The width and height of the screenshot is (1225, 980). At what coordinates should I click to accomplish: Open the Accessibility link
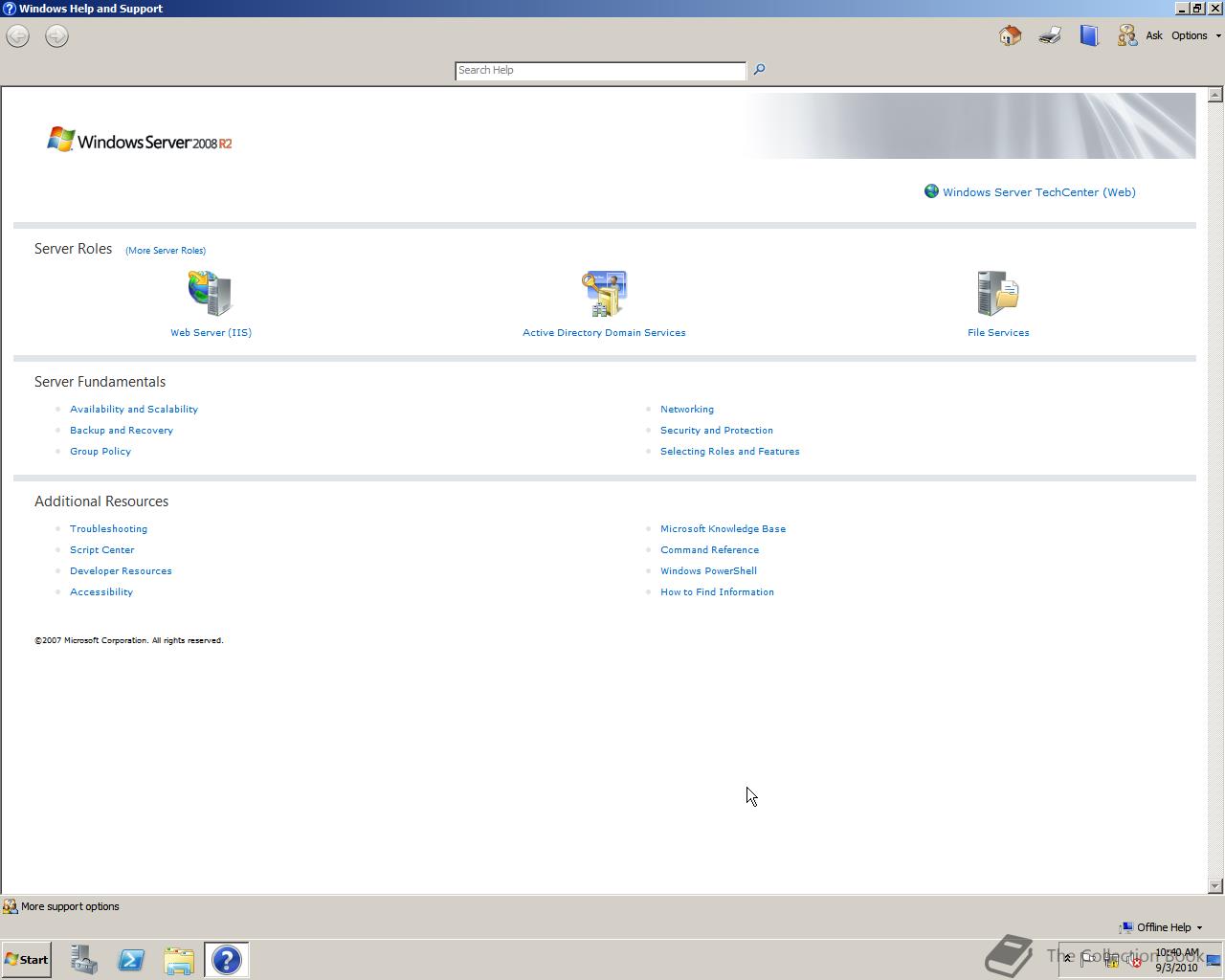click(x=101, y=592)
